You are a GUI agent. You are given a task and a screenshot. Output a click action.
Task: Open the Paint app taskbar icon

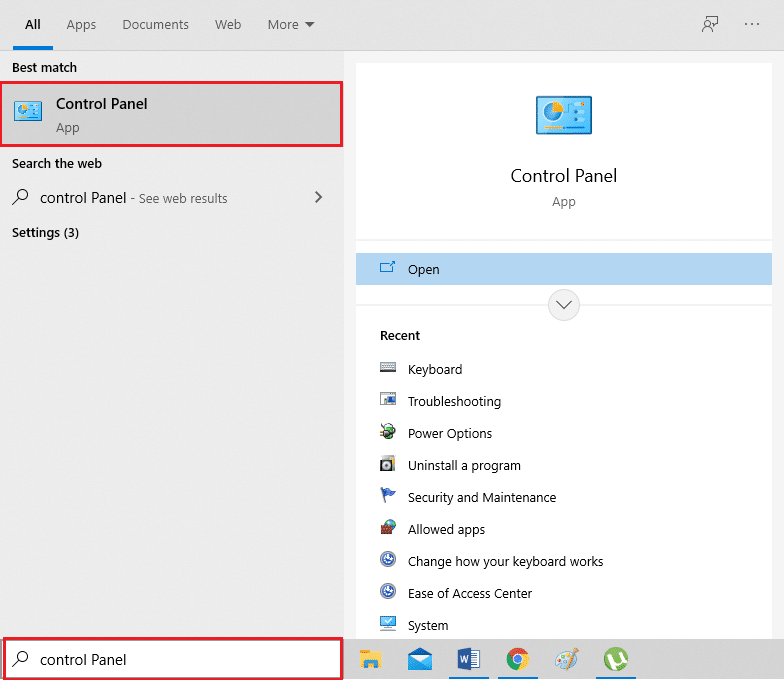click(566, 659)
